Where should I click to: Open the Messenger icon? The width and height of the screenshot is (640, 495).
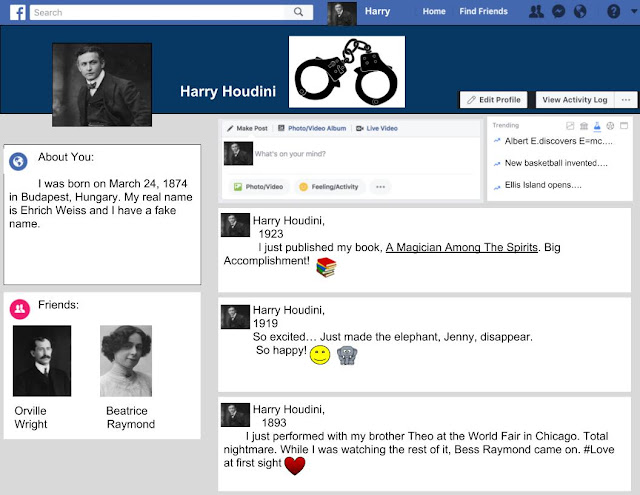coord(558,11)
